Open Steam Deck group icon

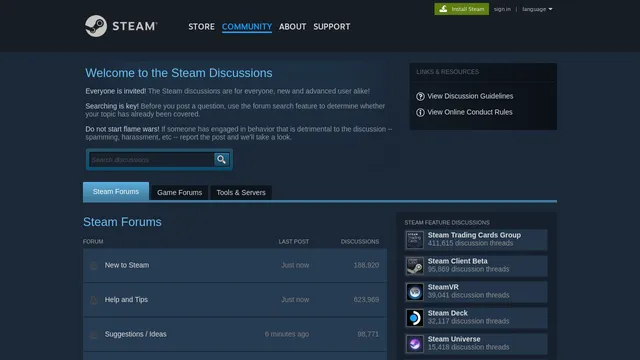[x=415, y=318]
